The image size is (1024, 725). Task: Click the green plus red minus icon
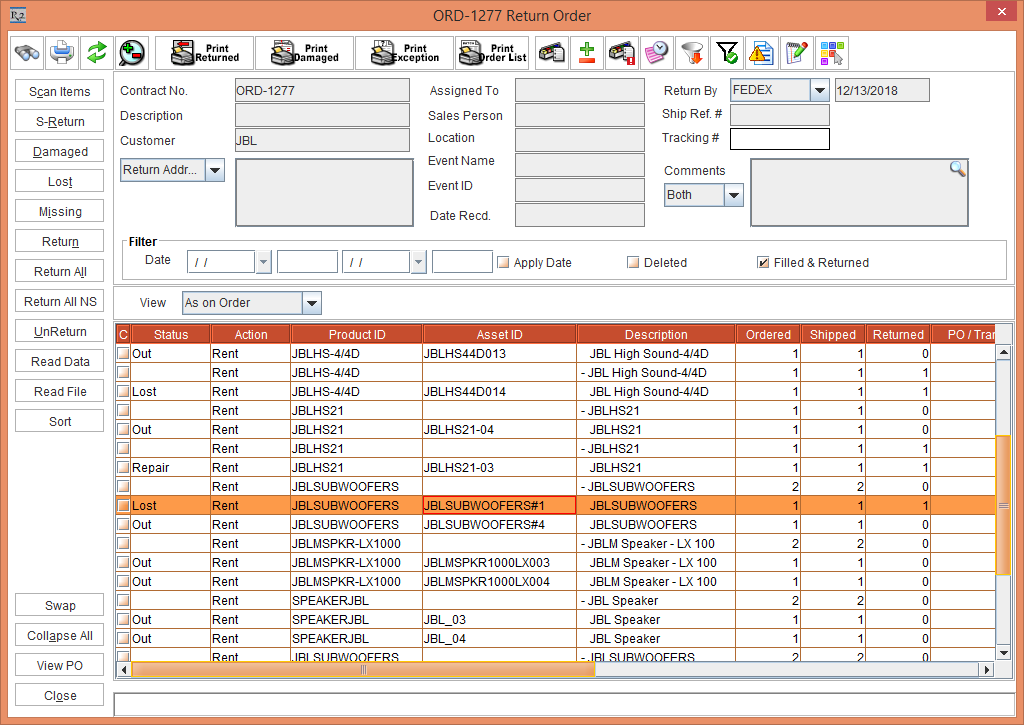click(587, 52)
